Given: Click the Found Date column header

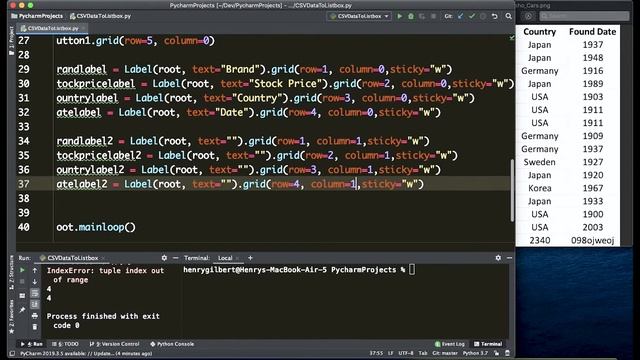Looking at the screenshot, I should 592,32.
